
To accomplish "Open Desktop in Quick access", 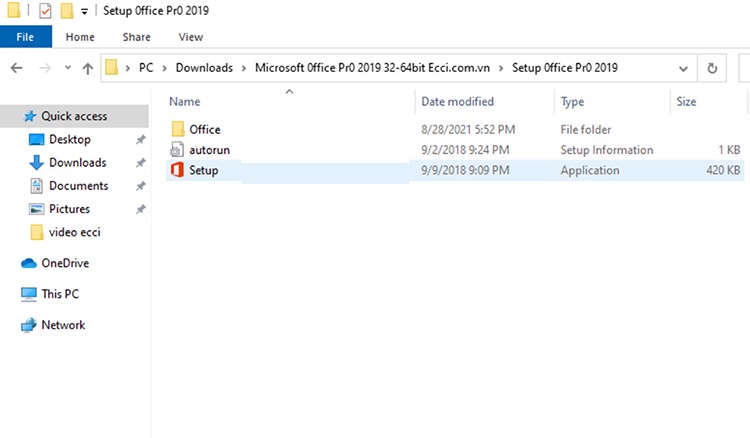I will point(70,140).
